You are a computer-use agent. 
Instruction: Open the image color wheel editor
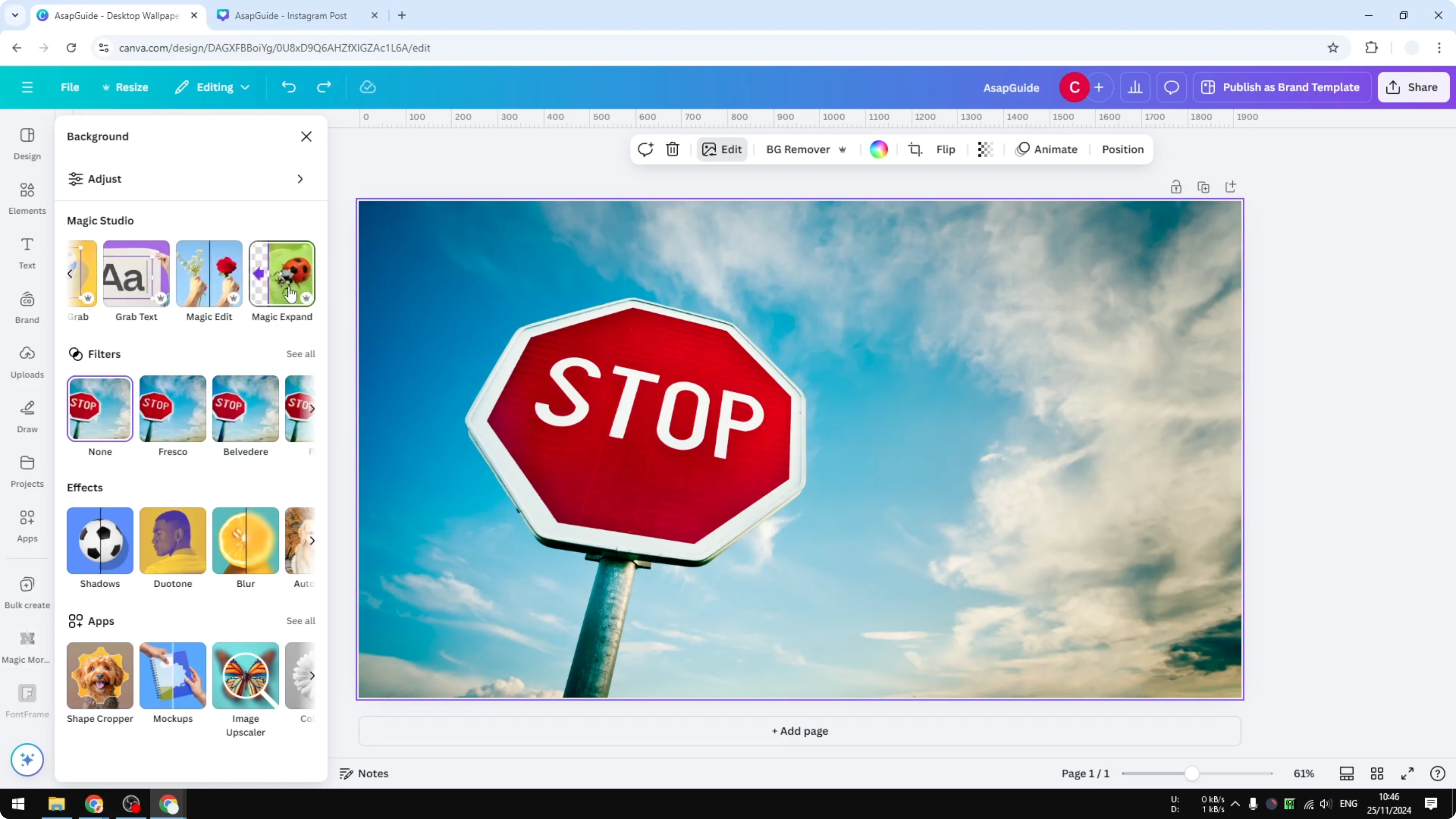click(878, 149)
